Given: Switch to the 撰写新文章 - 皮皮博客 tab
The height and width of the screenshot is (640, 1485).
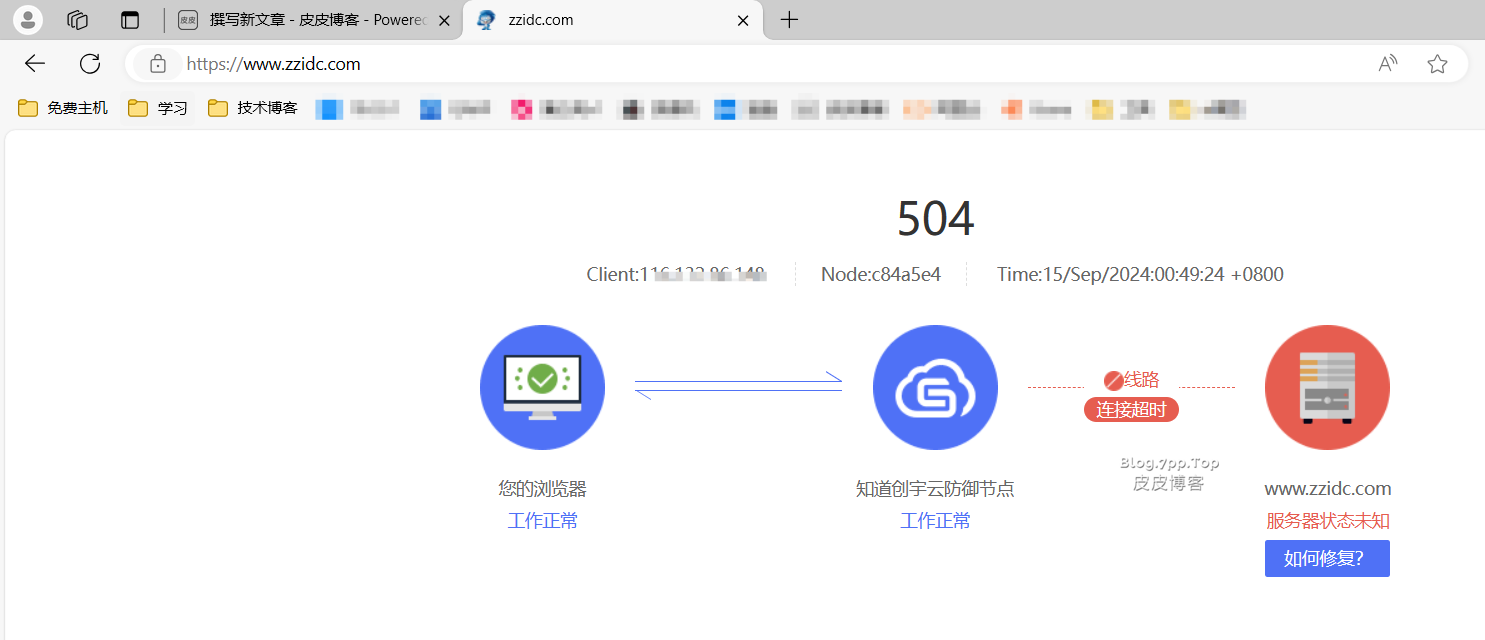Looking at the screenshot, I should point(313,20).
